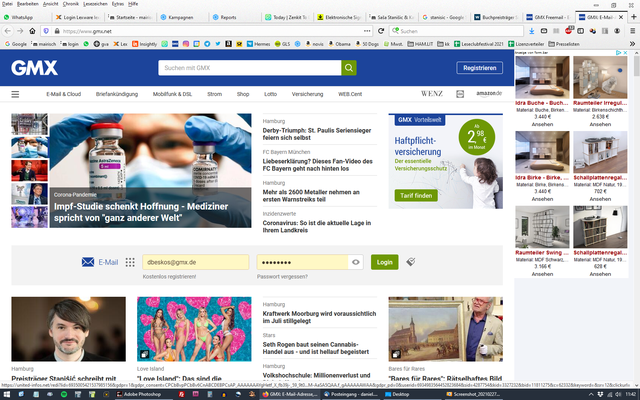Open the Datei menu
The width and height of the screenshot is (640, 400).
[7, 4]
